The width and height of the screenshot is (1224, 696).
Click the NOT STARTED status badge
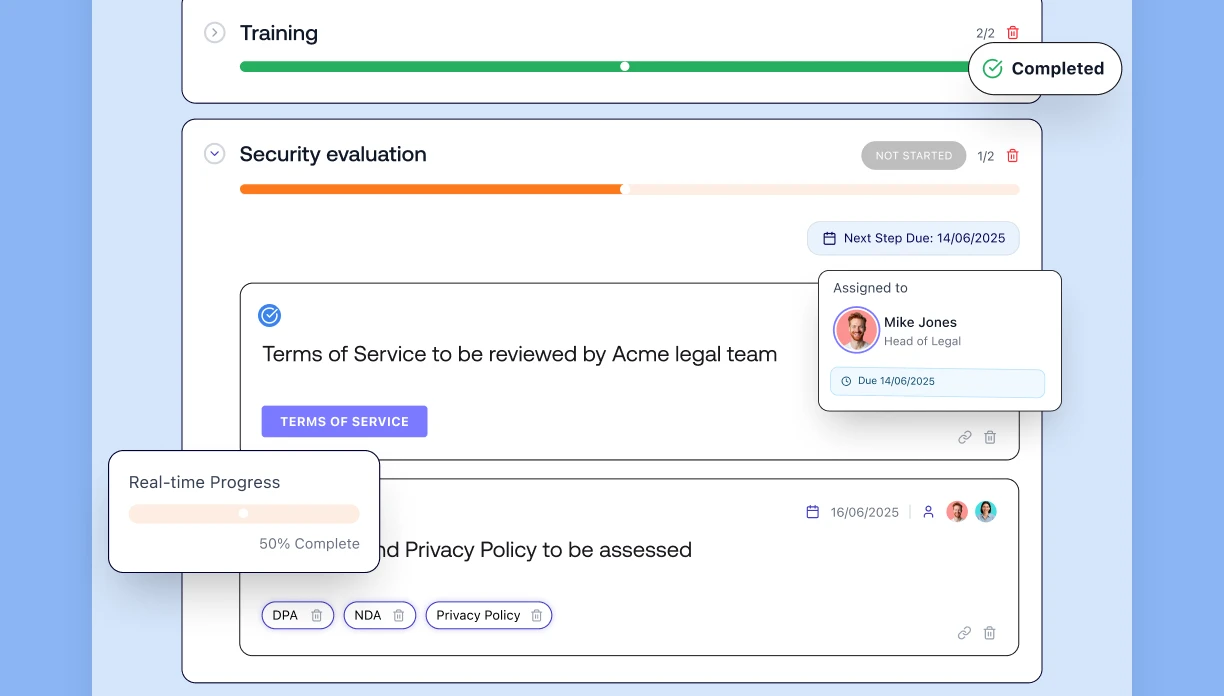914,156
